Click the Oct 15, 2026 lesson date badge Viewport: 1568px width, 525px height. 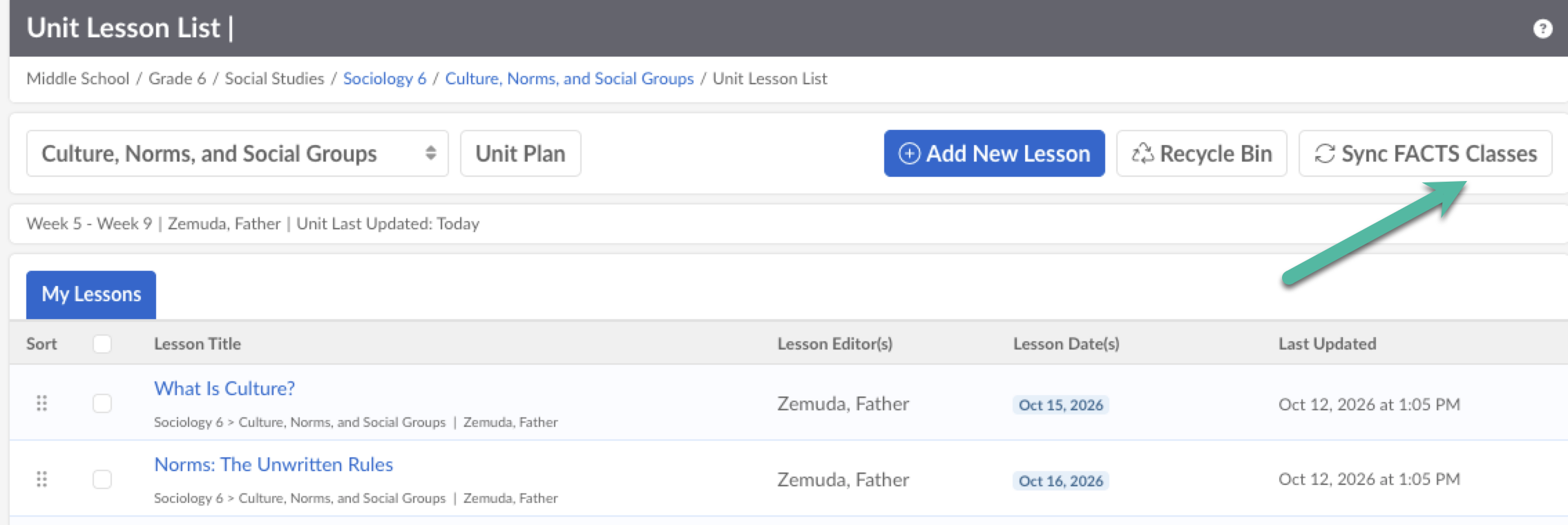pos(1061,405)
